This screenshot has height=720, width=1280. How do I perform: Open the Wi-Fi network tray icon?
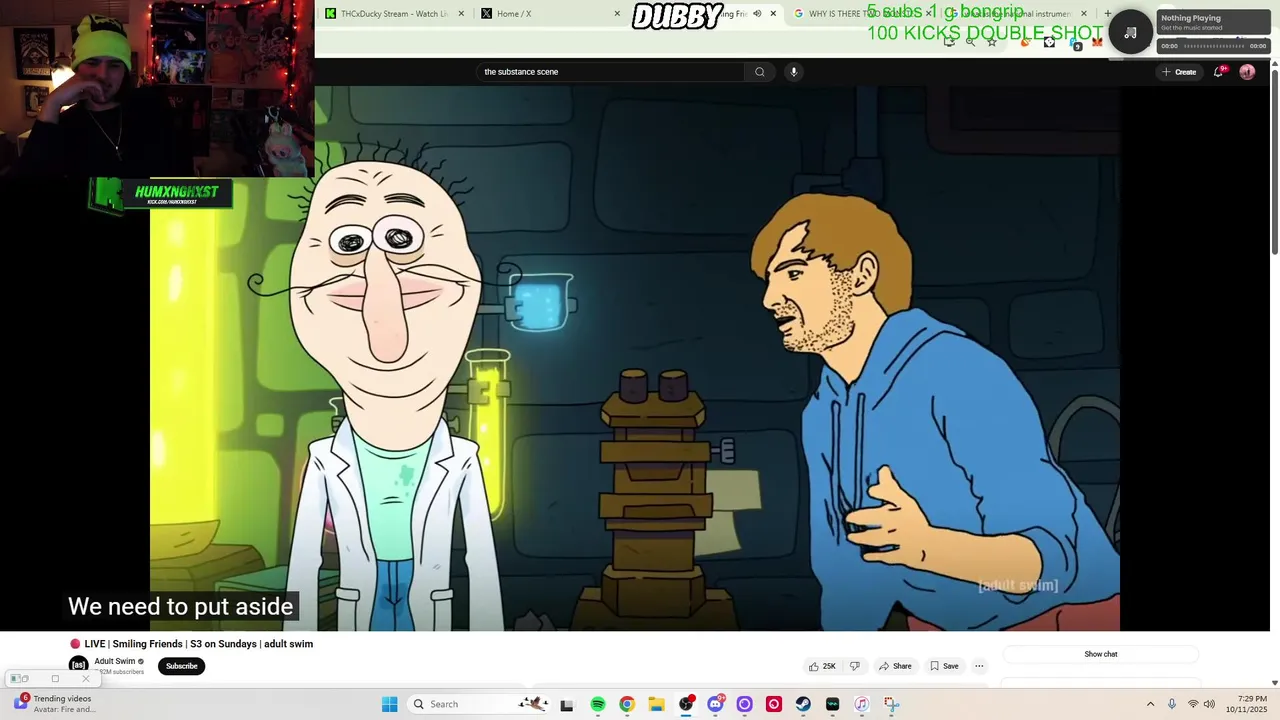1192,704
